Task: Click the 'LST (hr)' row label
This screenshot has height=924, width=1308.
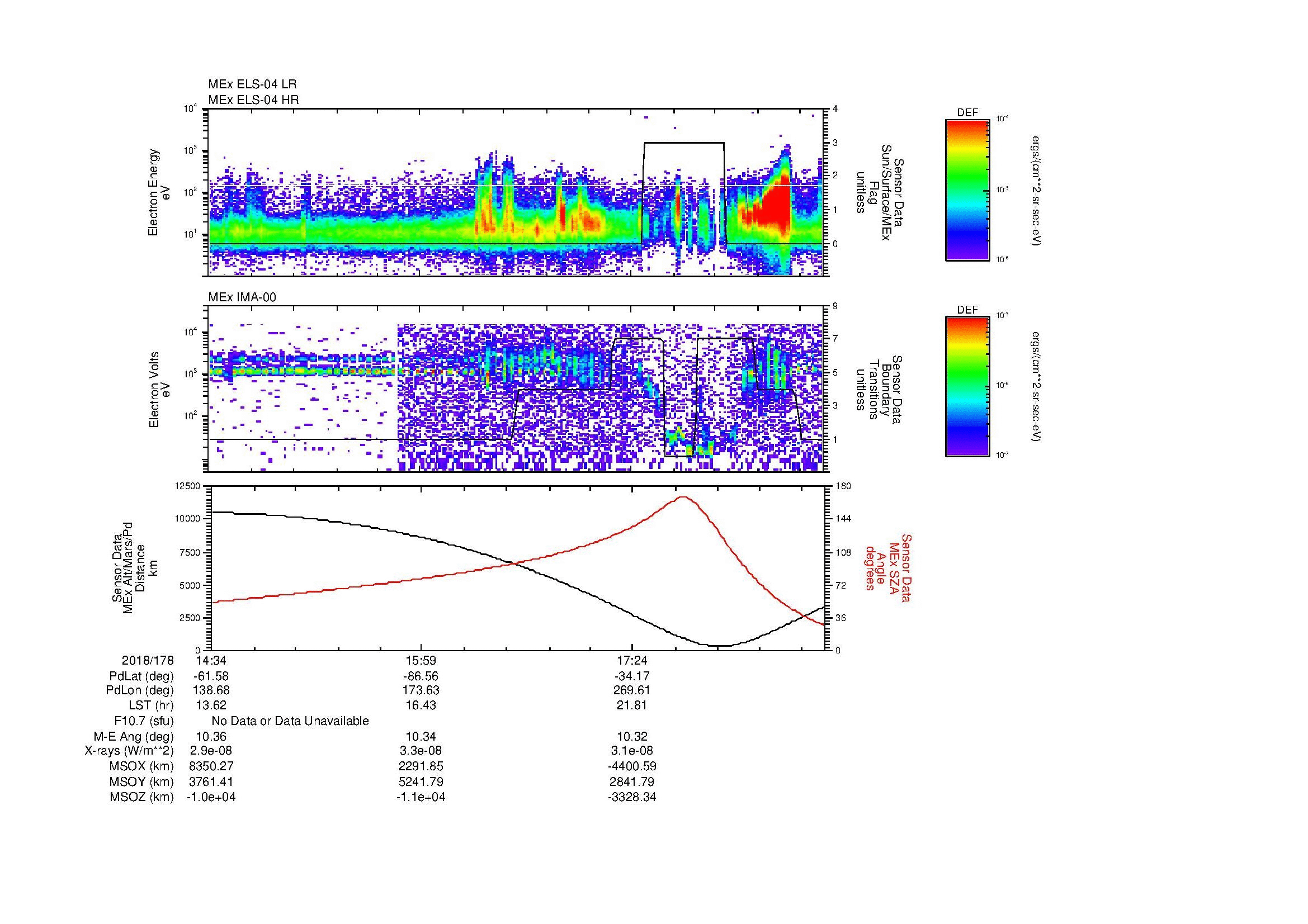Action: pyautogui.click(x=151, y=705)
